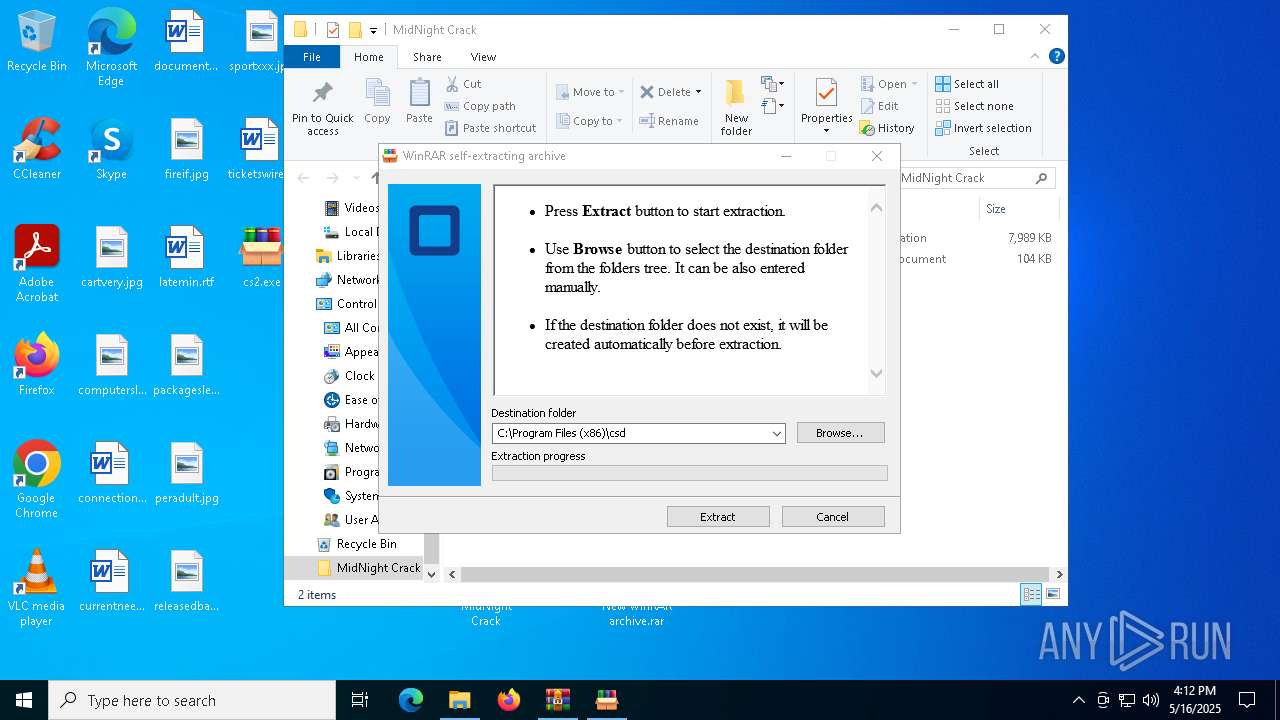Open the File ribbon tab

pyautogui.click(x=312, y=57)
